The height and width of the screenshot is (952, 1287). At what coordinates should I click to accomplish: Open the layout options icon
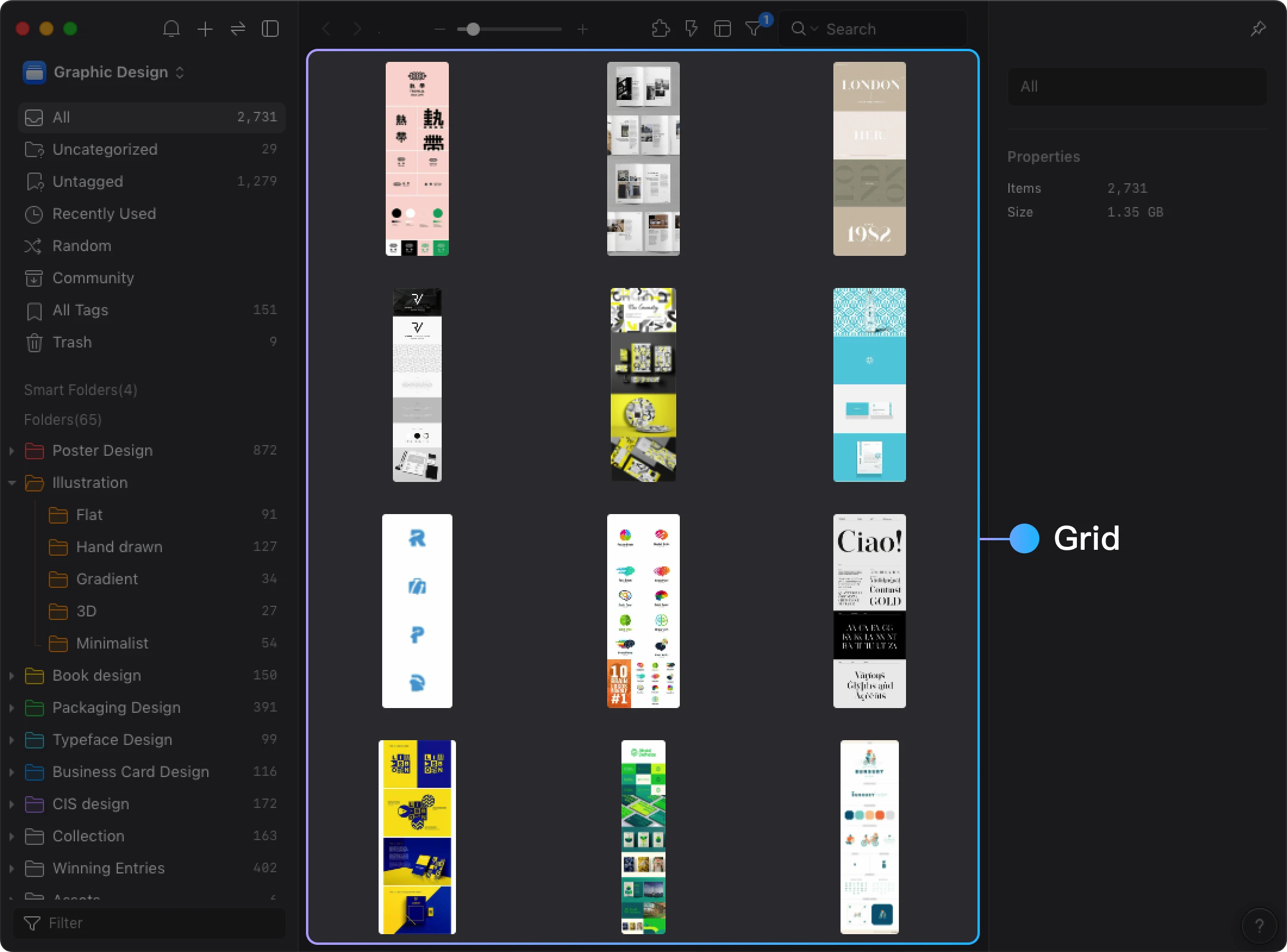pyautogui.click(x=722, y=29)
